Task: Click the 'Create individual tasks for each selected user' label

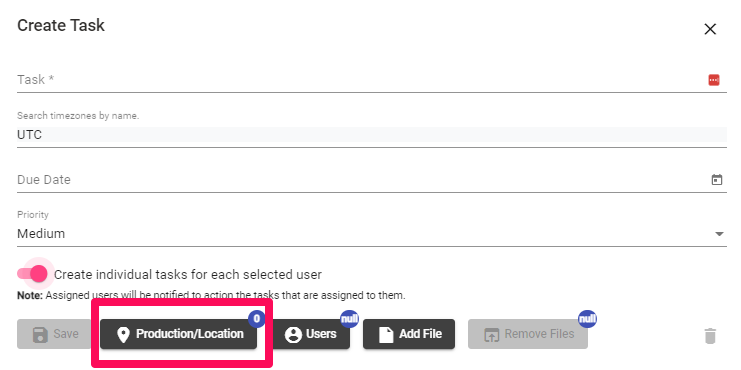Action: tap(188, 275)
